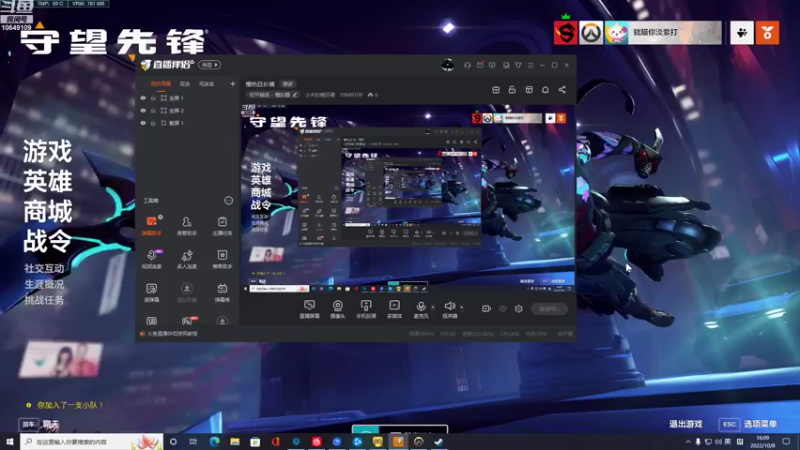Click the record video icon beside the gear

(x=486, y=309)
